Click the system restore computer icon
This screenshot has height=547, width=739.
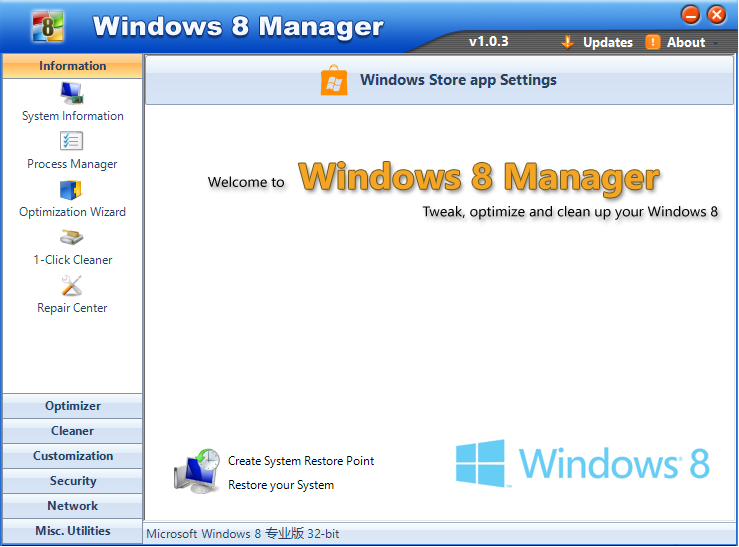197,471
